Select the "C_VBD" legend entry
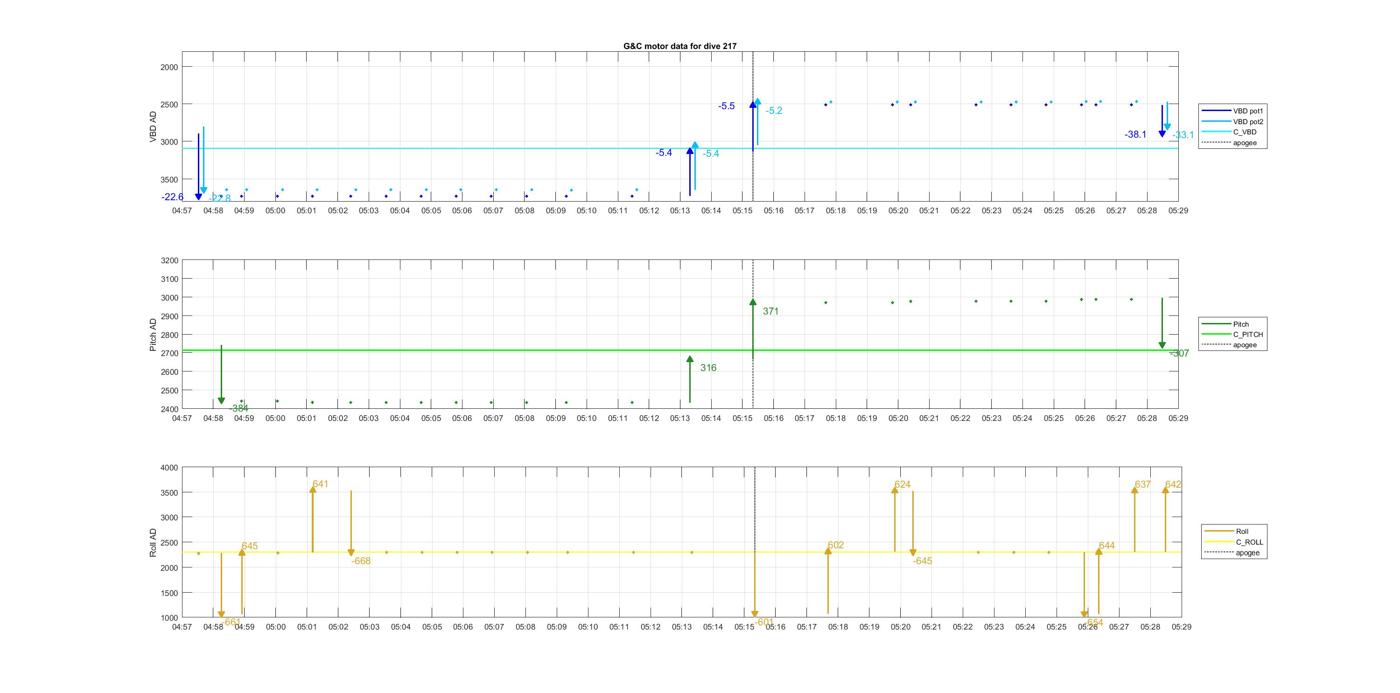This screenshot has width=1400, height=693. (1231, 132)
